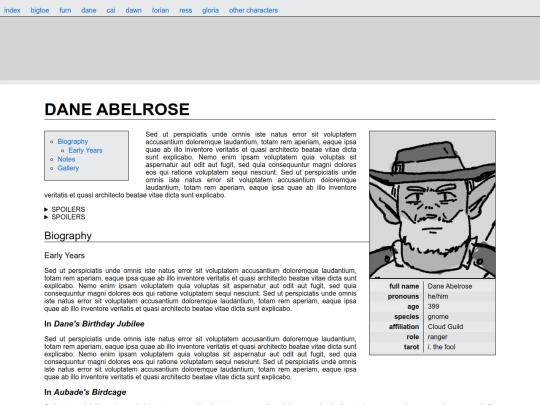540x405 pixels.
Task: Click the pronouns label in infobox
Action: tap(403, 296)
